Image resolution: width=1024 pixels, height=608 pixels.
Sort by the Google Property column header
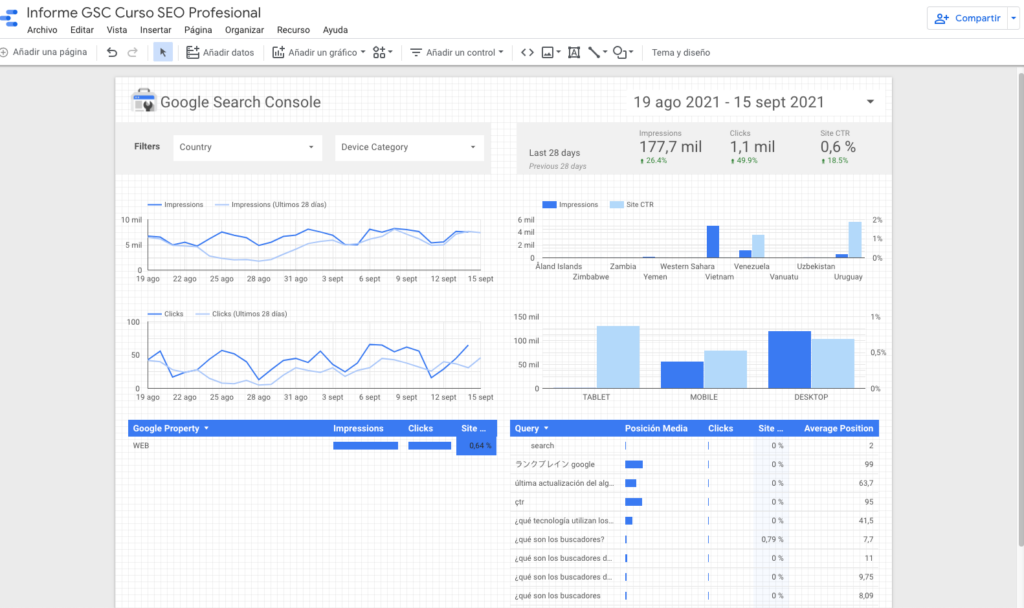tap(170, 428)
